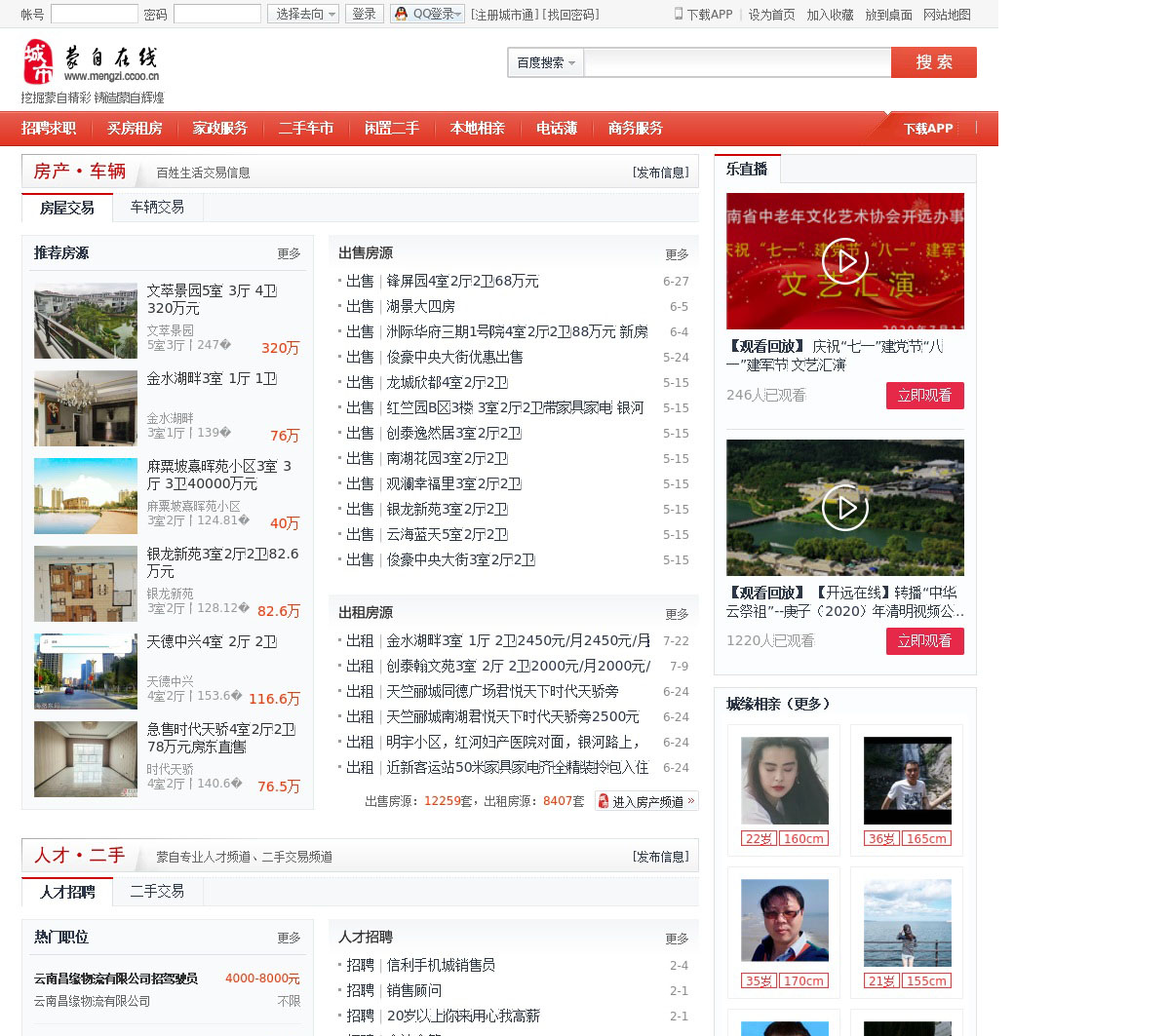
Task: Click the phone icon beside 下载APP
Action: click(679, 14)
